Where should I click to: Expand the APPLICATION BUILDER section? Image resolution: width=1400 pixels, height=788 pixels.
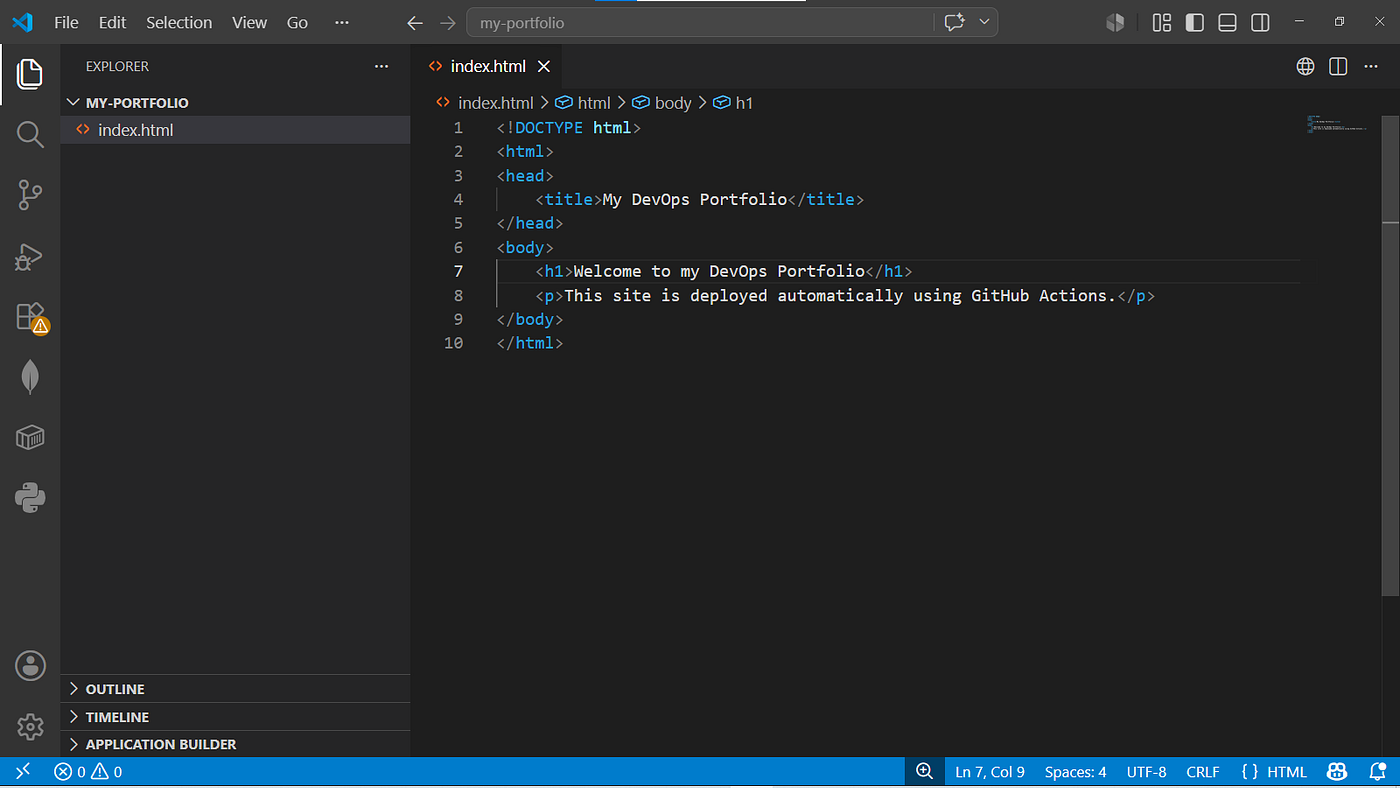(x=236, y=744)
